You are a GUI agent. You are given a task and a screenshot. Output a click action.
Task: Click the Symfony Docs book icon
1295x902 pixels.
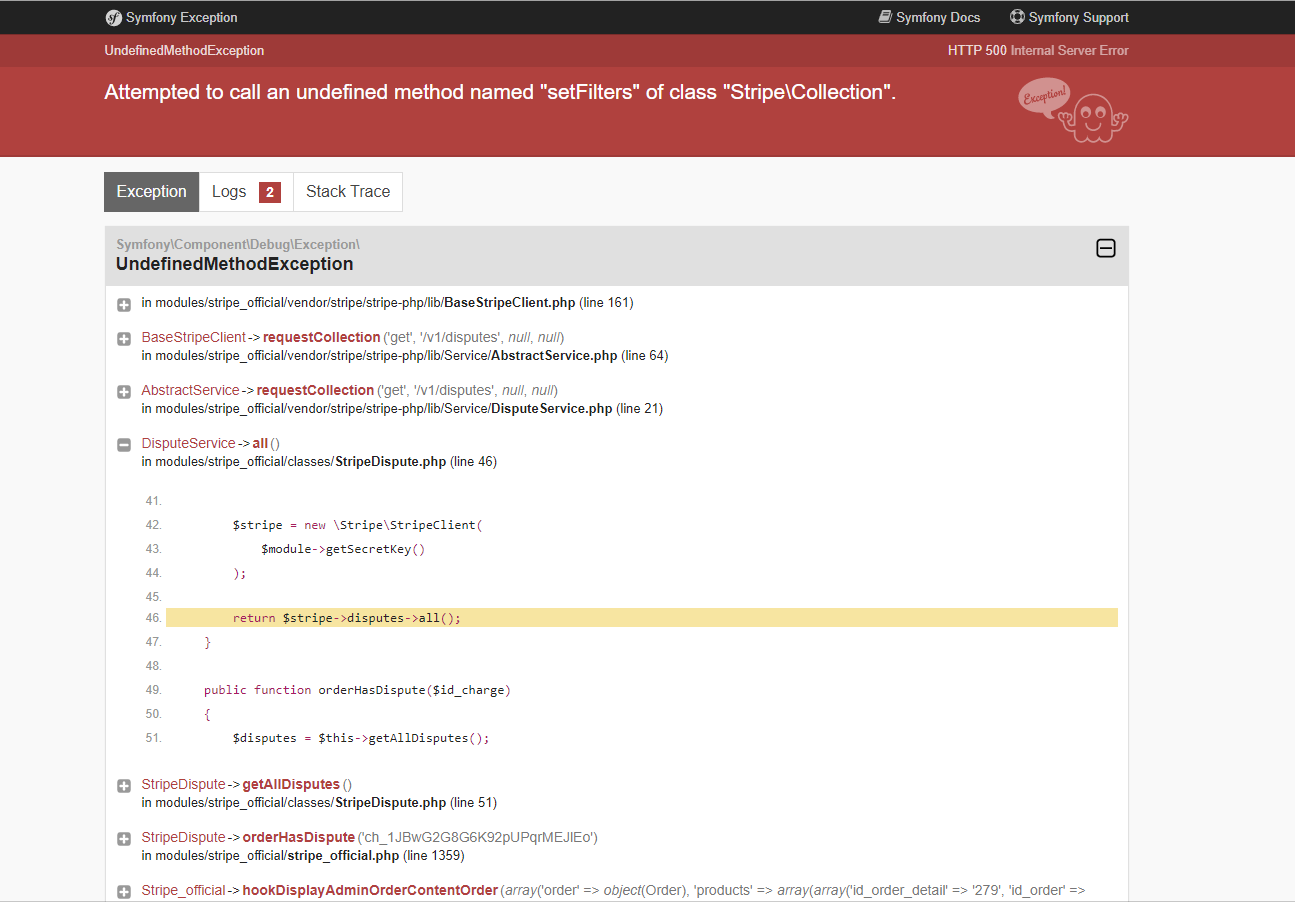click(885, 17)
